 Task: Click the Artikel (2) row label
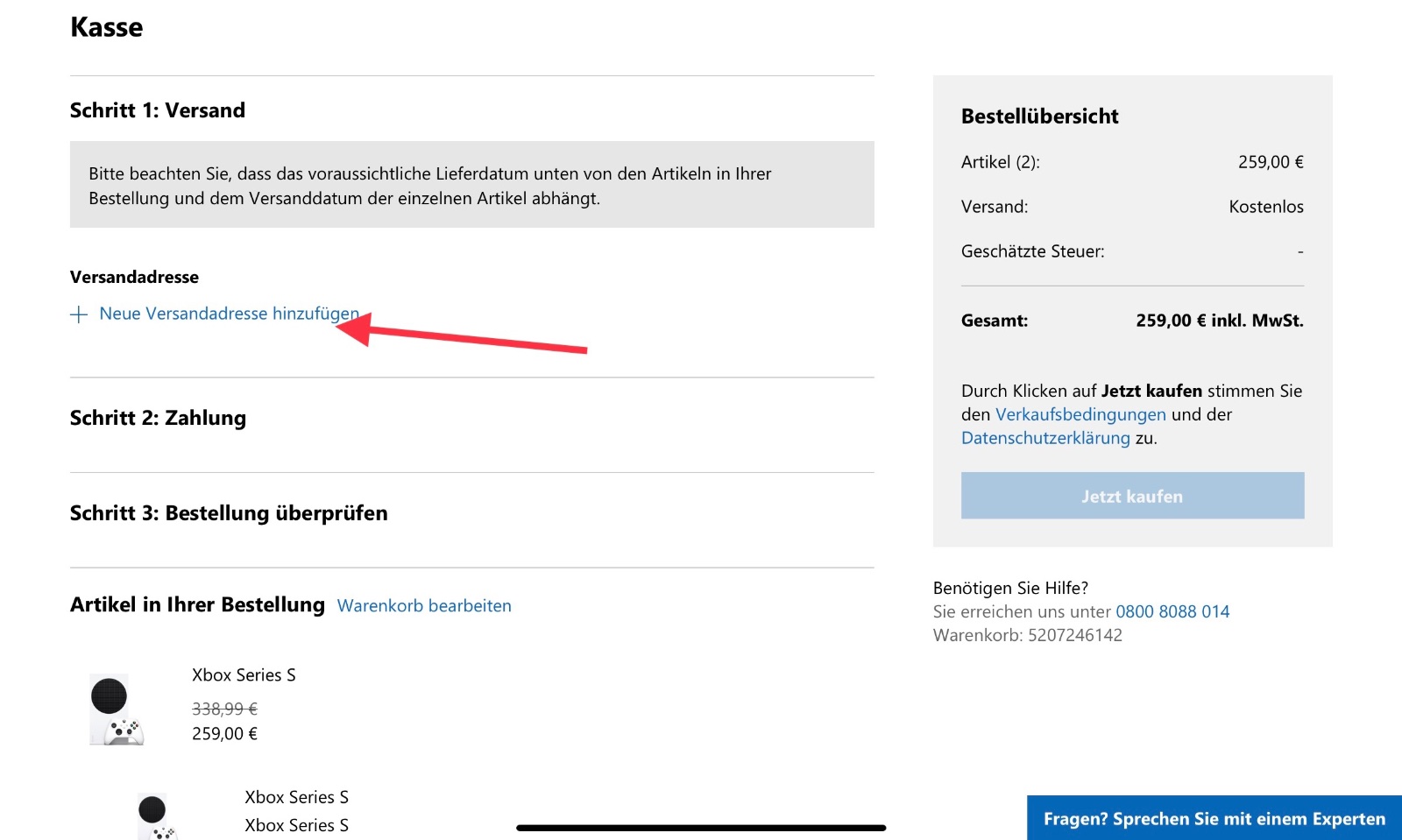click(1001, 162)
